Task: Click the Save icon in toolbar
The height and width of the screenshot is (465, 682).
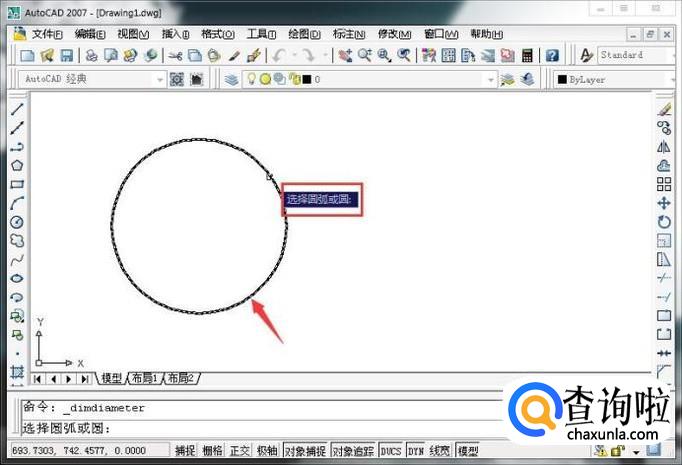Action: 67,56
